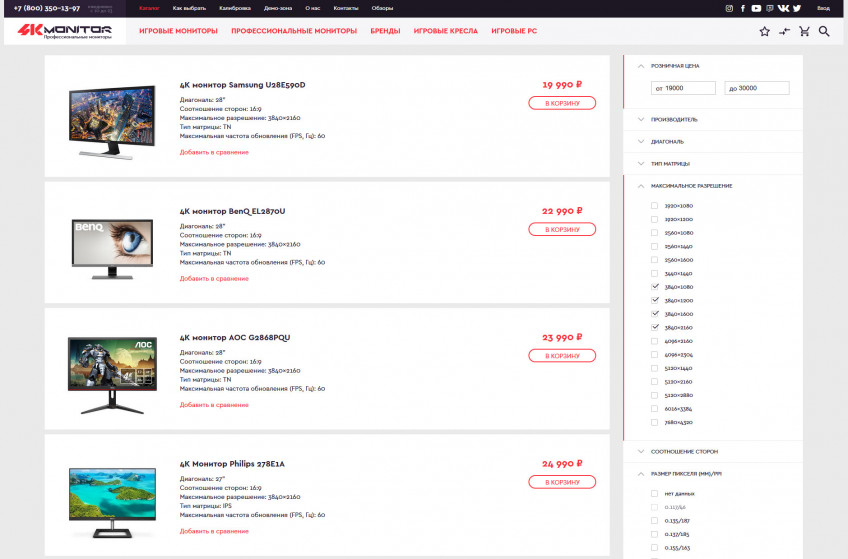This screenshot has width=848, height=559.
Task: Open the YouTube channel icon
Action: [756, 8]
